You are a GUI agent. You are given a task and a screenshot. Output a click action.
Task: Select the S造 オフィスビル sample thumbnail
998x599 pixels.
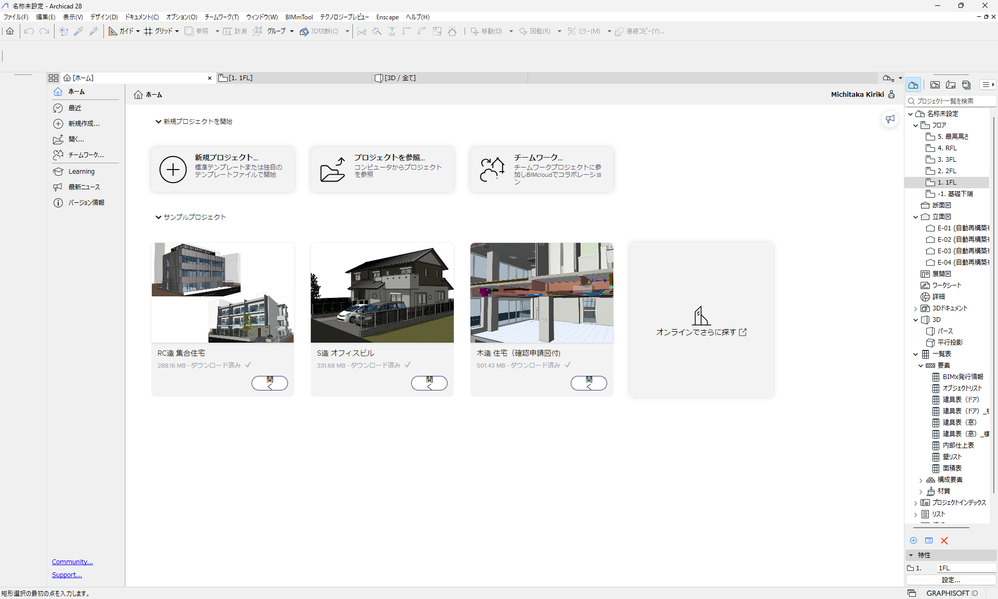coord(383,293)
